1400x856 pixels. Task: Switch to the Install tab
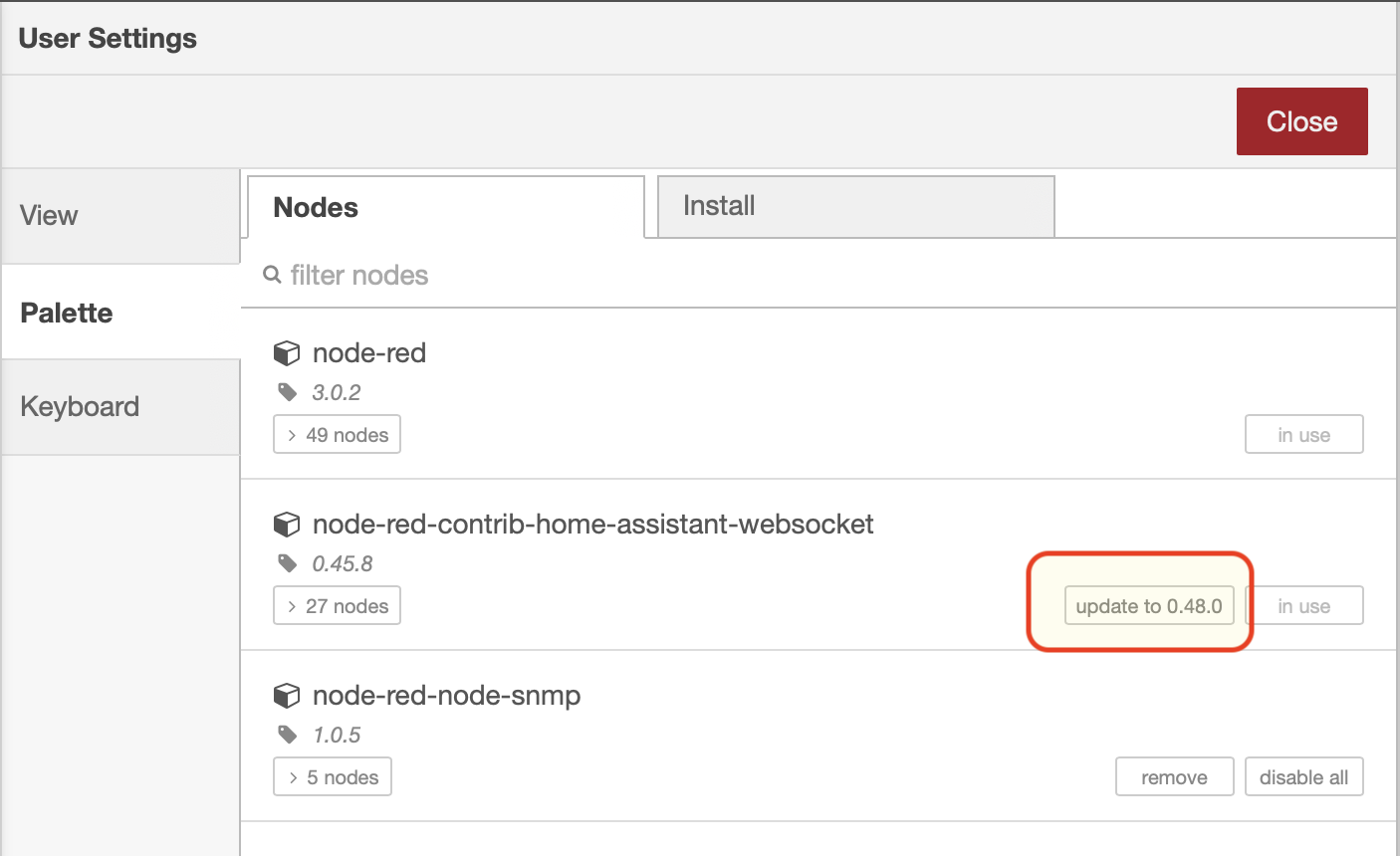click(x=855, y=206)
